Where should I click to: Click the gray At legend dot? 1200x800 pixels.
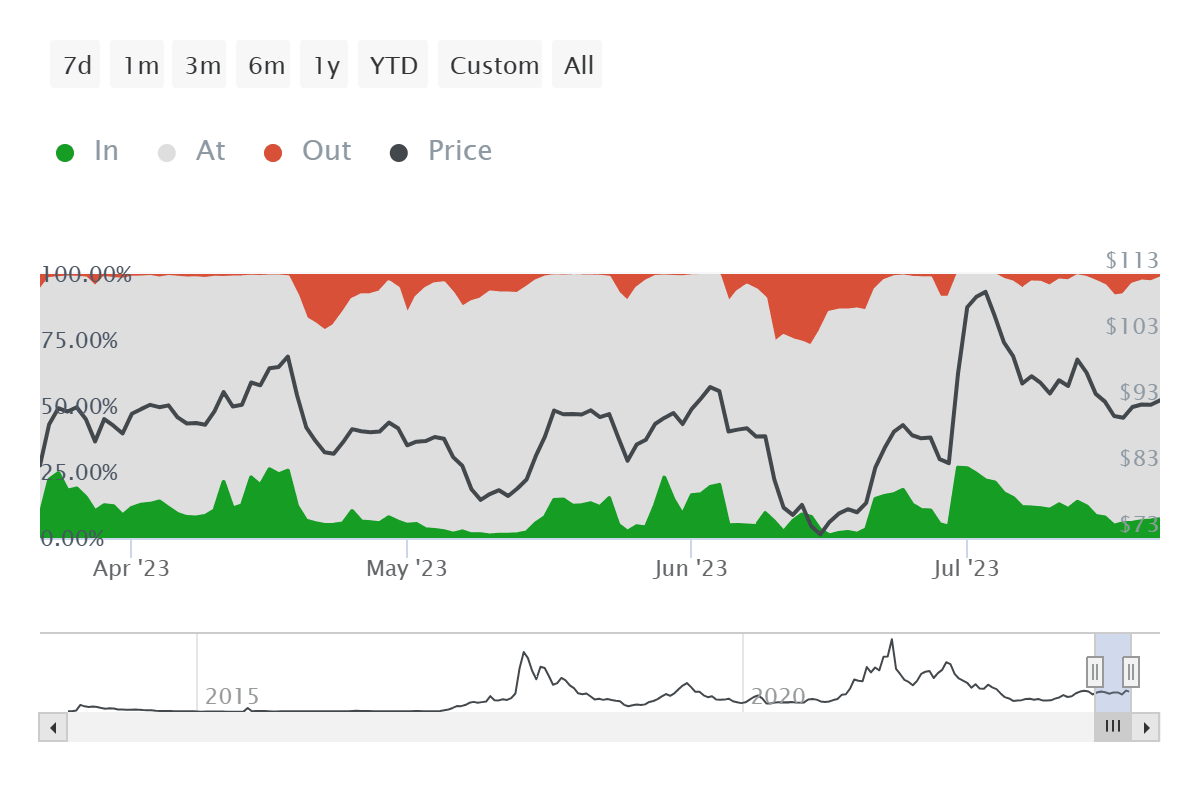(x=166, y=151)
